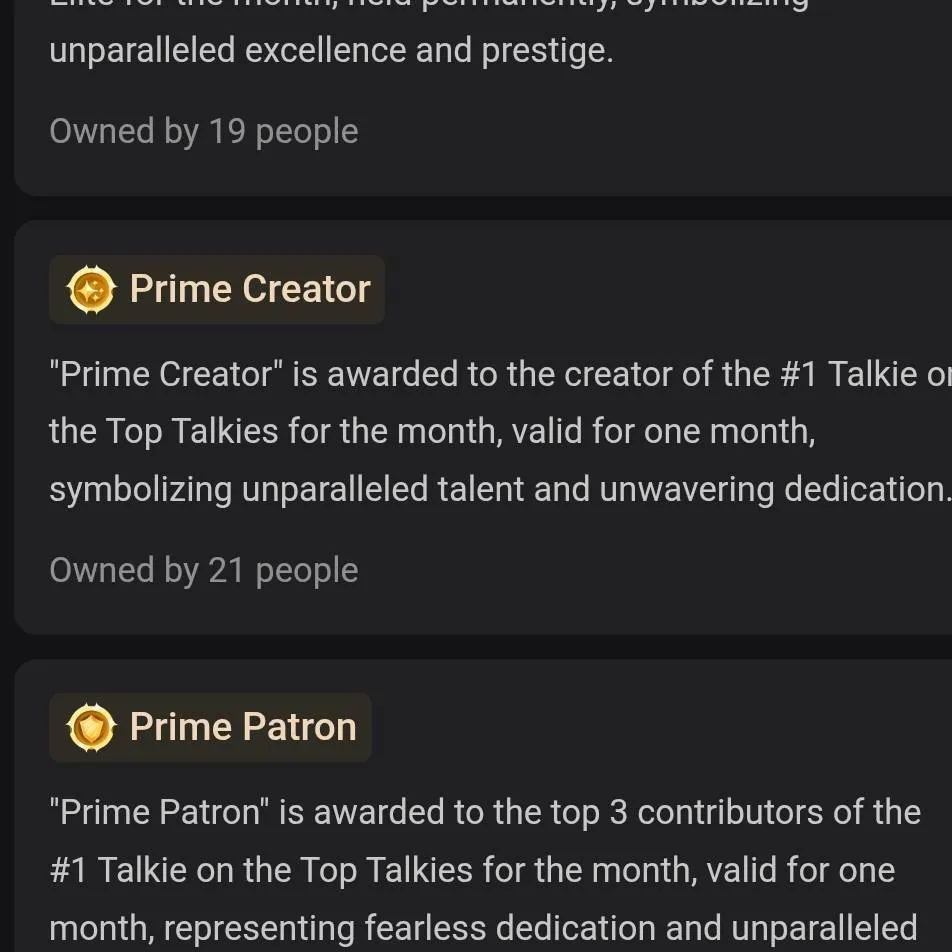Click the Prime Patron shield badge icon
Screen dimensions: 952x952
(91, 728)
